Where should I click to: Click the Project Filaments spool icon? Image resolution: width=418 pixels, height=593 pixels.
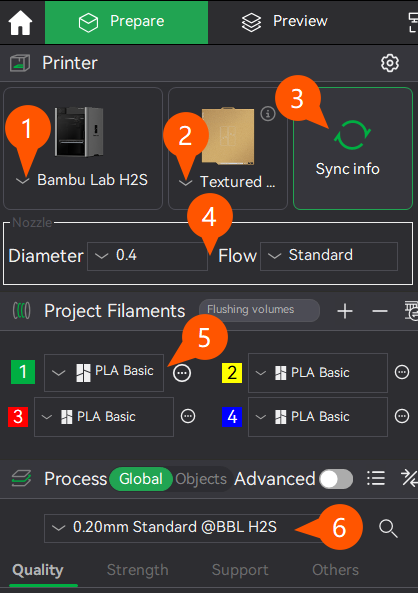(x=22, y=311)
